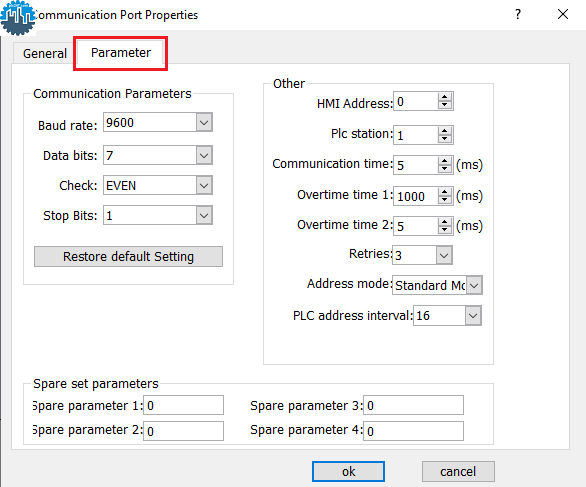Image resolution: width=586 pixels, height=487 pixels.
Task: Open the Check parity dropdown
Action: 204,185
